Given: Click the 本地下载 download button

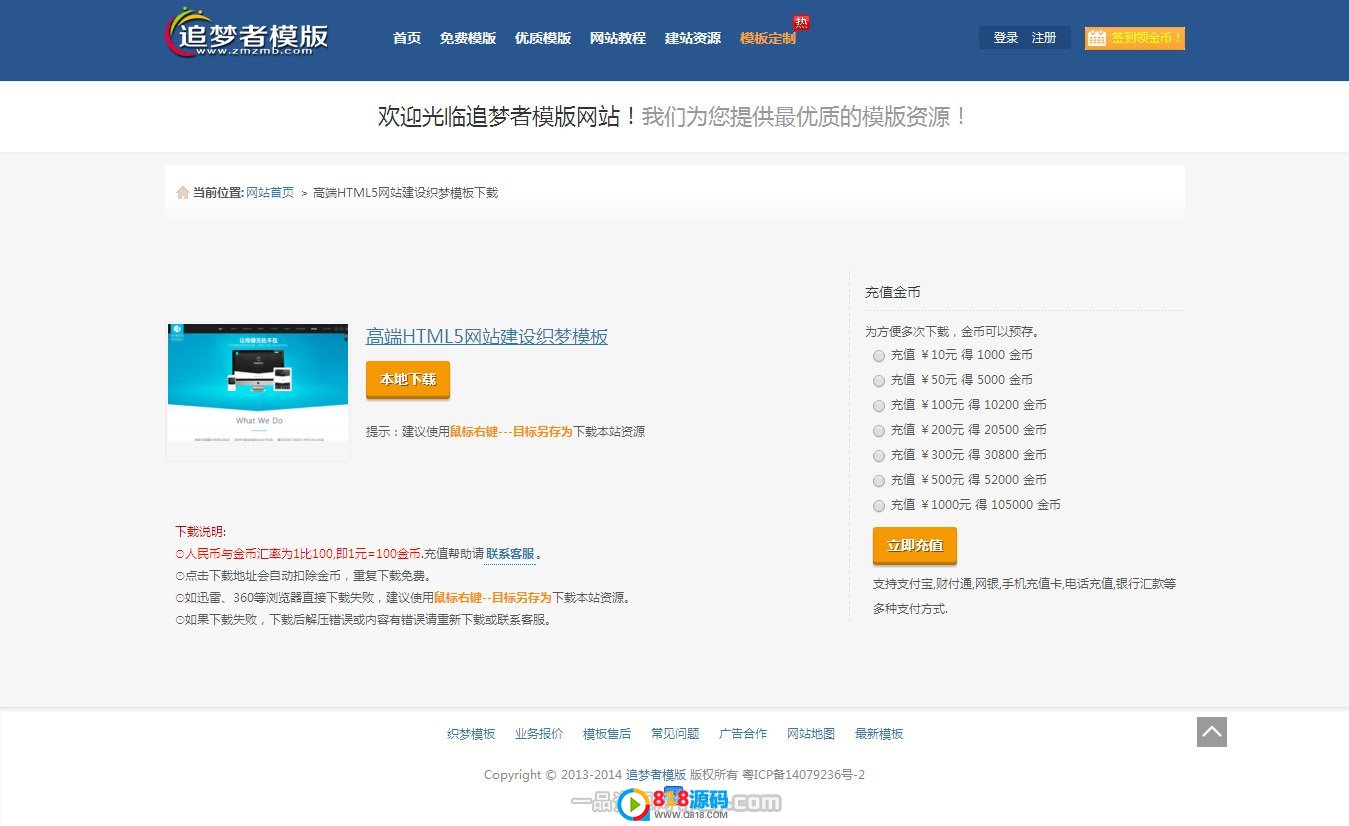Looking at the screenshot, I should pos(408,380).
